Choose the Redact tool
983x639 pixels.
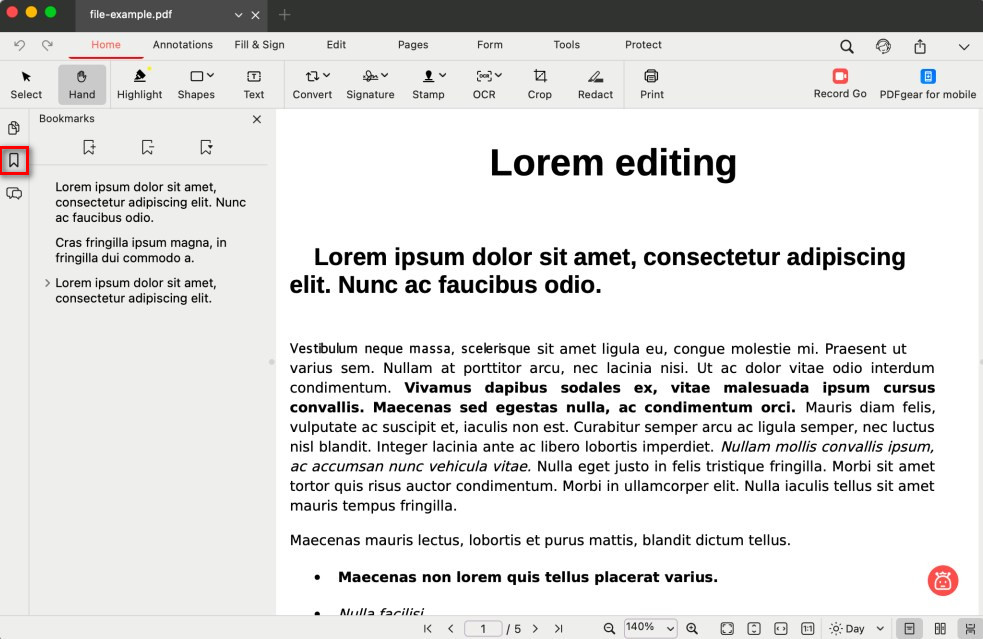595,83
